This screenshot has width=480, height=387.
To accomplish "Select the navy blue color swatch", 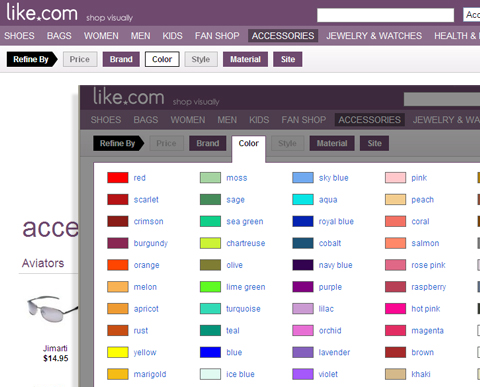I will (x=303, y=265).
